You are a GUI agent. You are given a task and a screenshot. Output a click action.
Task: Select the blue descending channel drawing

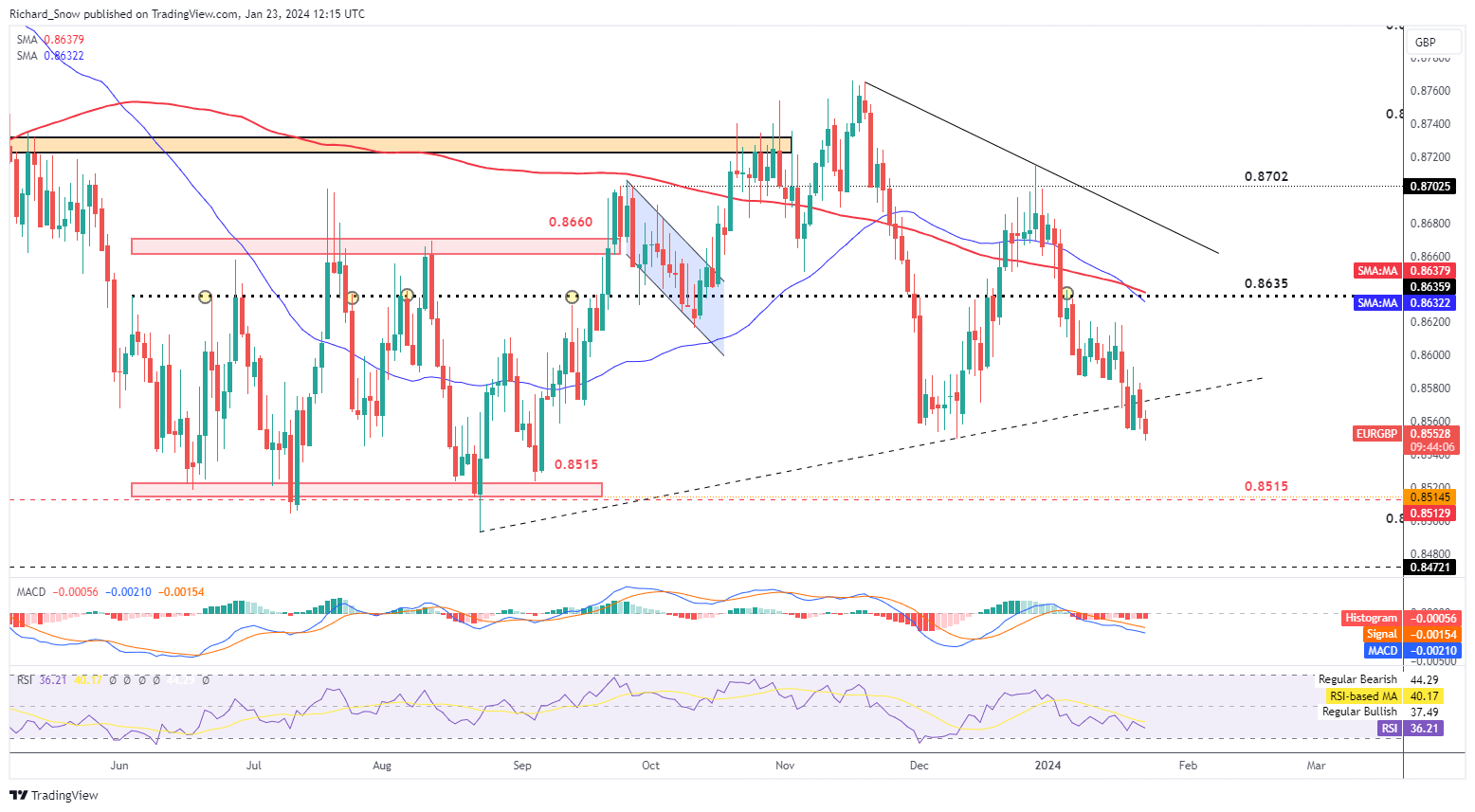[675, 269]
